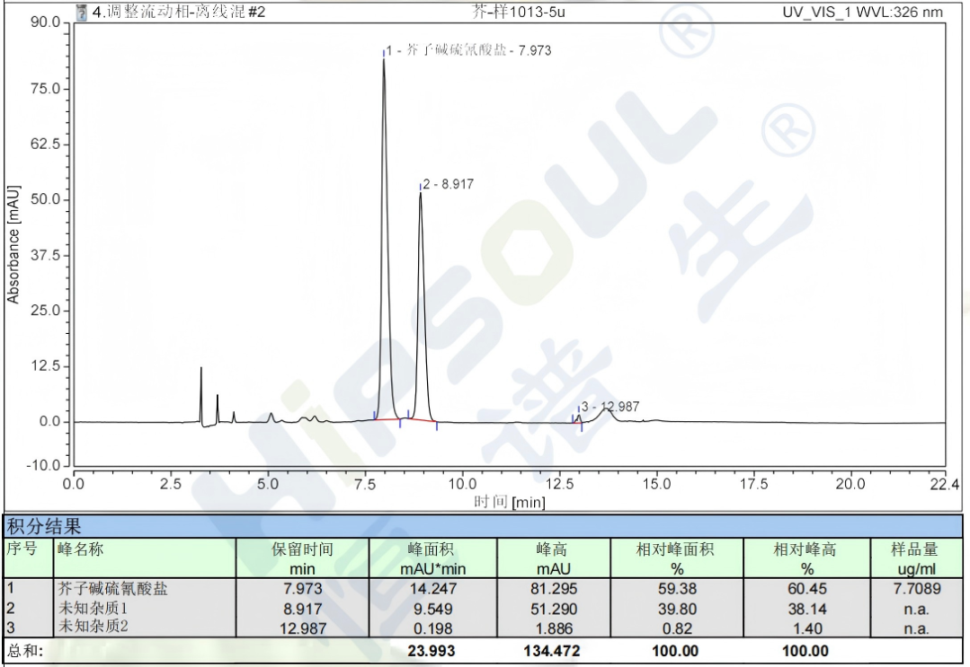Select the 芥子碱硫氰酸盐 name cell in table
Viewport: 970px width, 667px height.
pyautogui.click(x=112, y=589)
